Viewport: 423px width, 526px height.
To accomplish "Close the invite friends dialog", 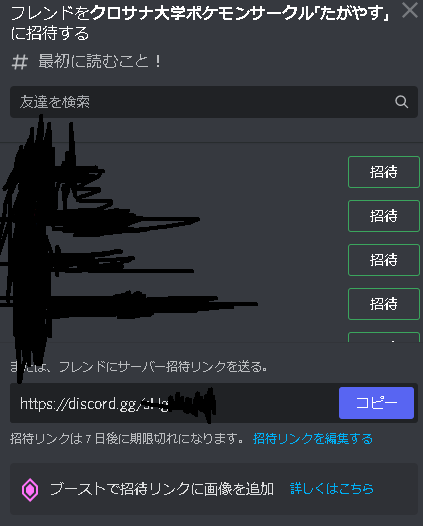I will click(x=410, y=10).
